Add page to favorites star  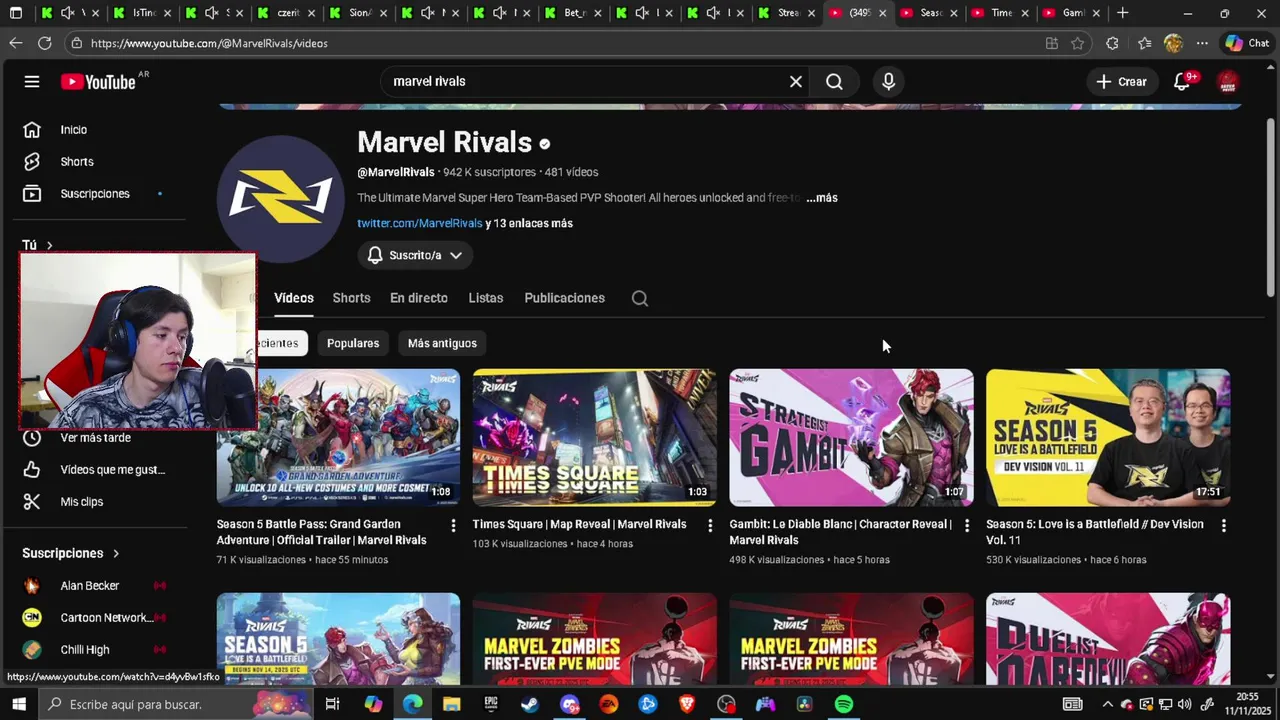1077,43
